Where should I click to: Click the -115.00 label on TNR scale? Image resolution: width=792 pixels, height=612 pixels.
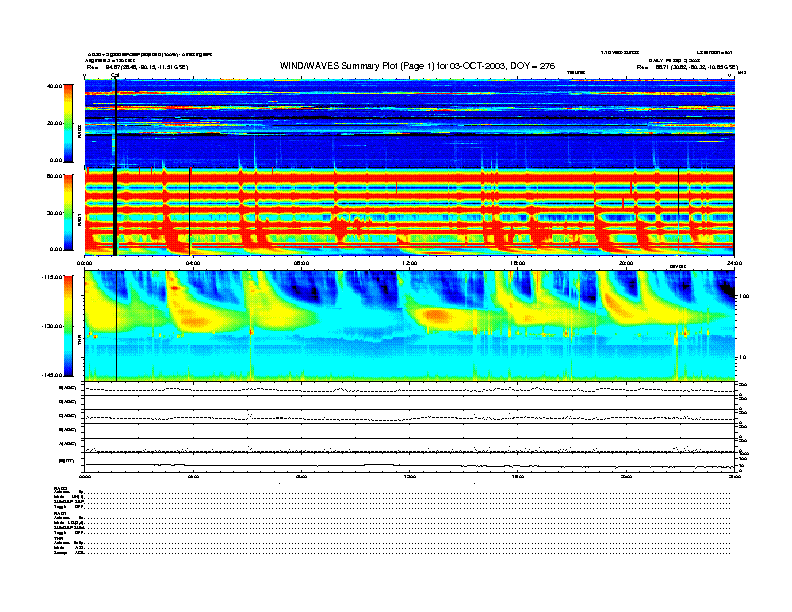point(52,277)
